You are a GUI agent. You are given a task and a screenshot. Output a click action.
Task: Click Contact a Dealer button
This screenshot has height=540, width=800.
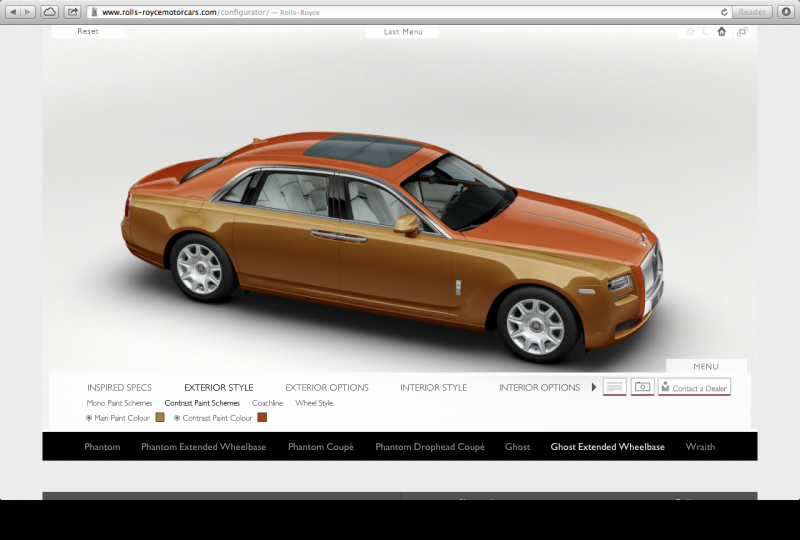coord(694,387)
